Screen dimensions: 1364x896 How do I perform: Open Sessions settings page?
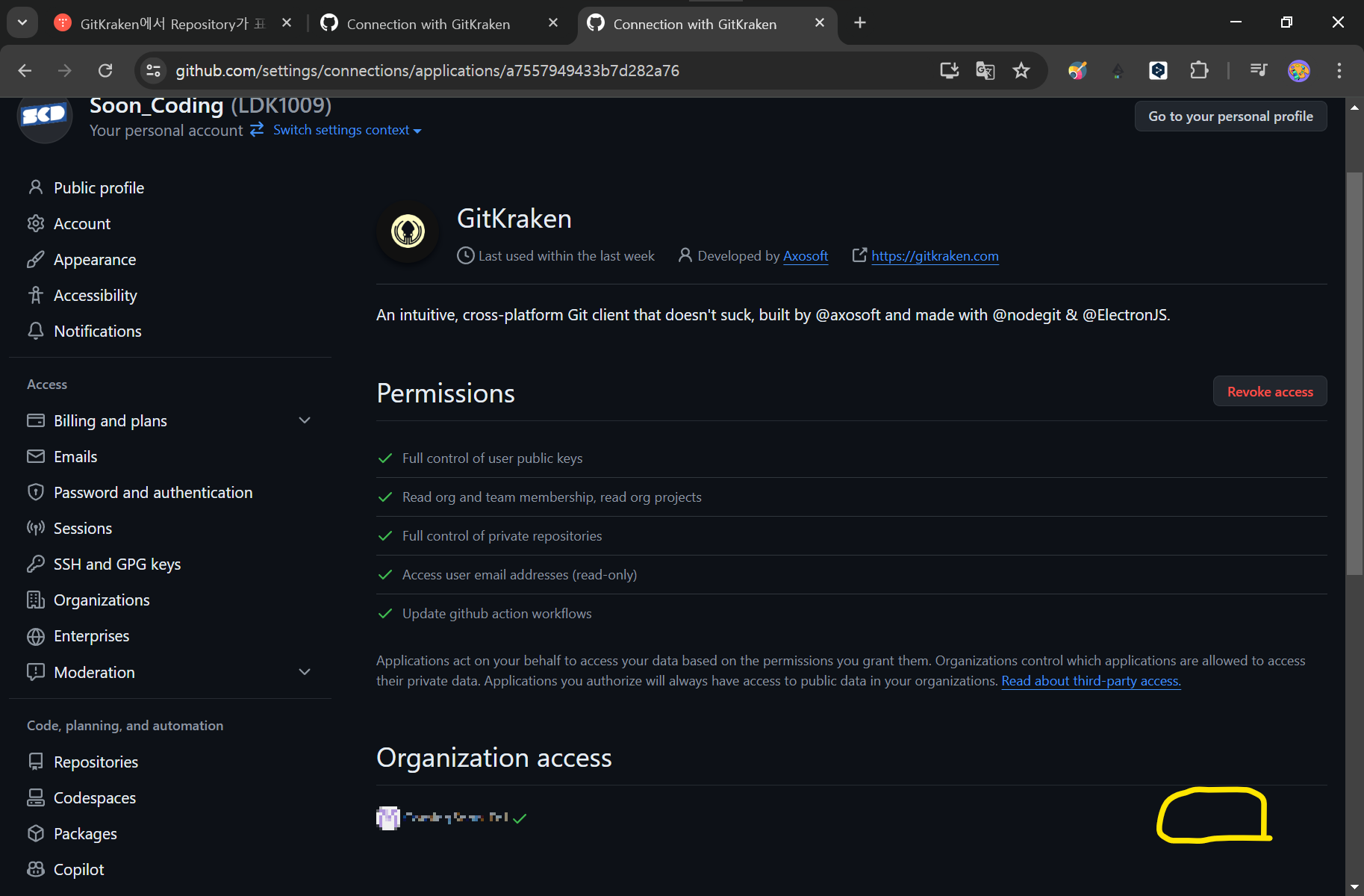[83, 528]
